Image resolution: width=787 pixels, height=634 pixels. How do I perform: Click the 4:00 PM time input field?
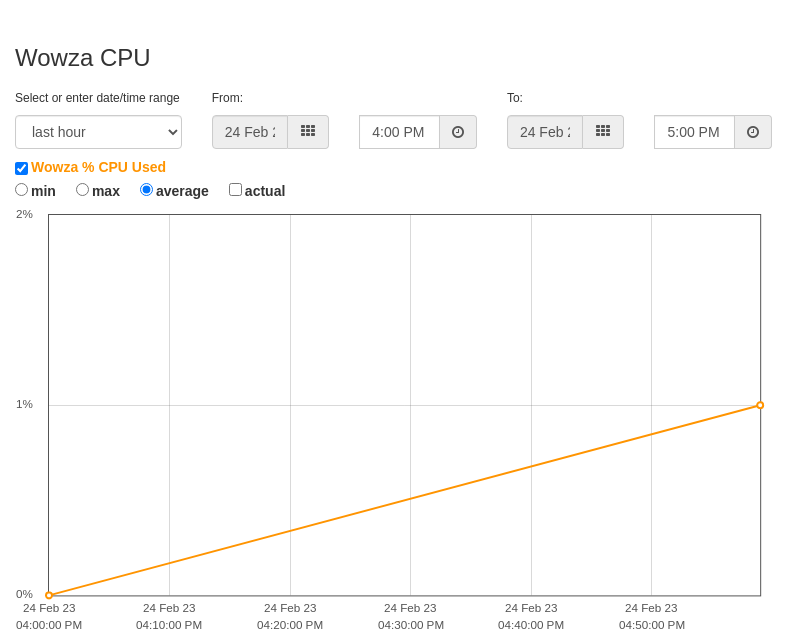pyautogui.click(x=400, y=132)
